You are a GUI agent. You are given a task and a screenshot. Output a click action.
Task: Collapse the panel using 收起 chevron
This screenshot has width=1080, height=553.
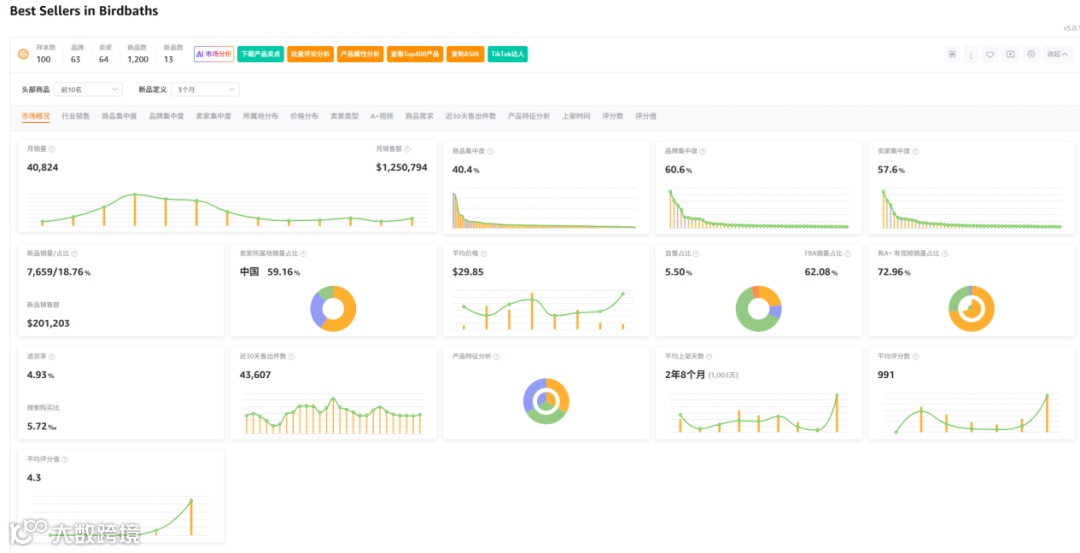pos(1058,54)
